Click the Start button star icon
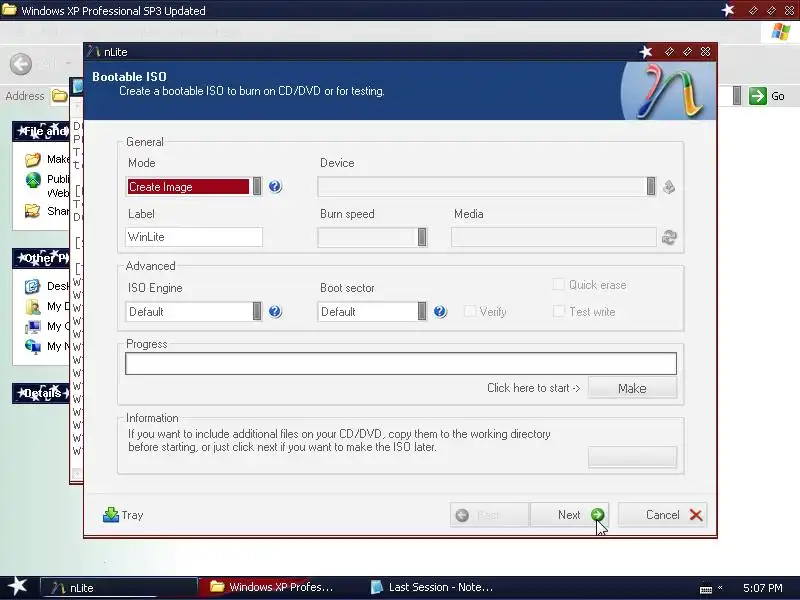The image size is (800, 600). [x=18, y=586]
